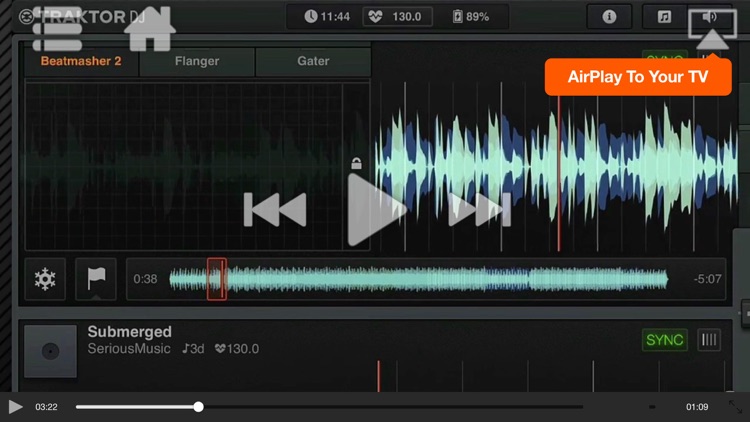Viewport: 750px width, 422px height.
Task: Click the 03:22 elapsed video time
Action: point(46,407)
